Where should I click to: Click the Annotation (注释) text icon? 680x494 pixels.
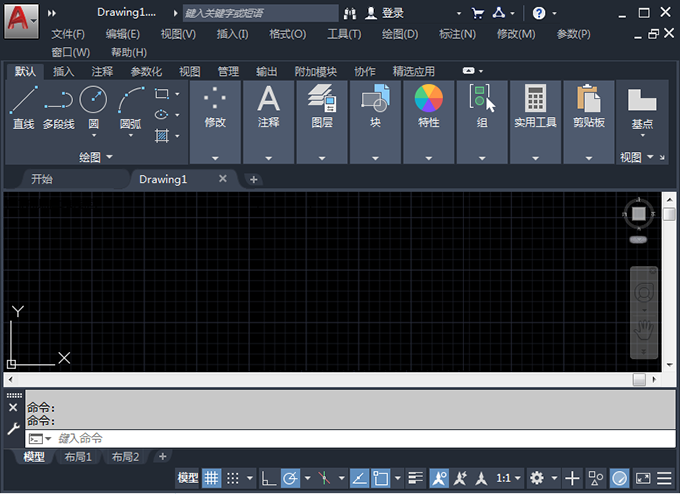268,100
